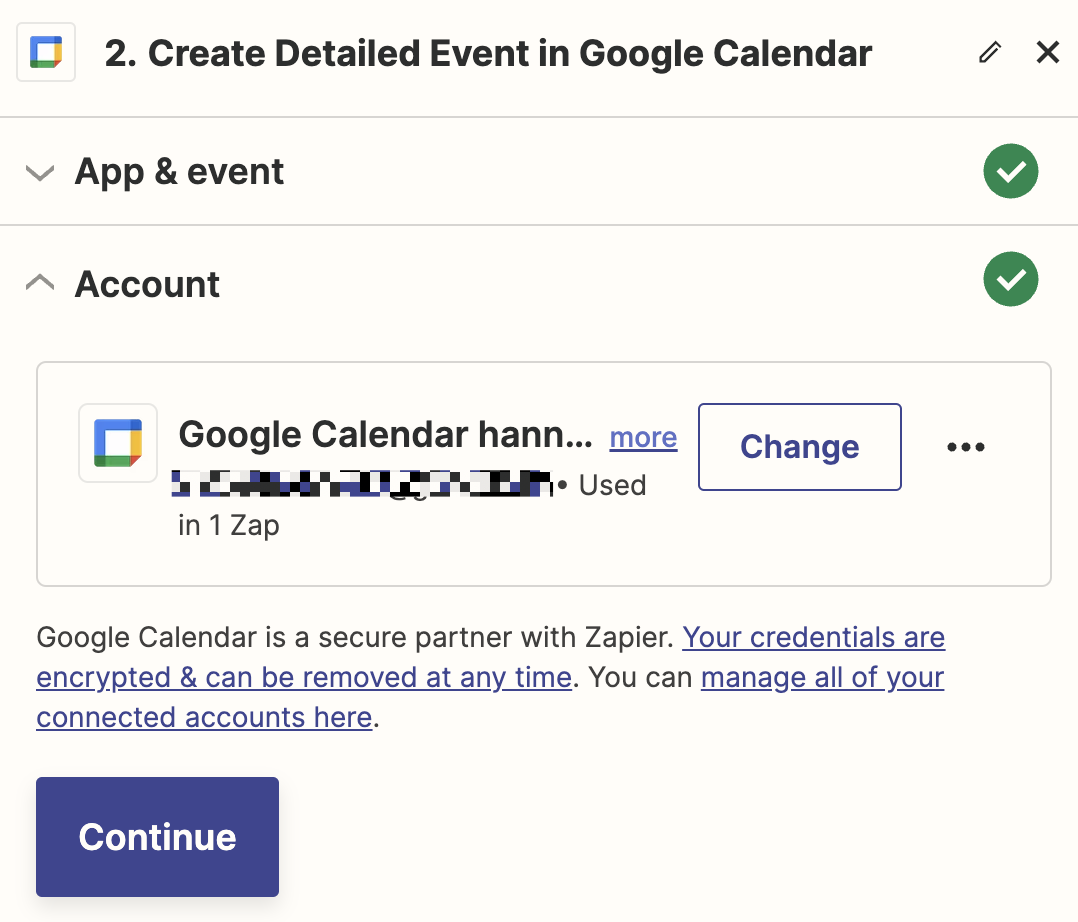Click the pencil icon to rename the step
The height and width of the screenshot is (922, 1078).
point(989,53)
